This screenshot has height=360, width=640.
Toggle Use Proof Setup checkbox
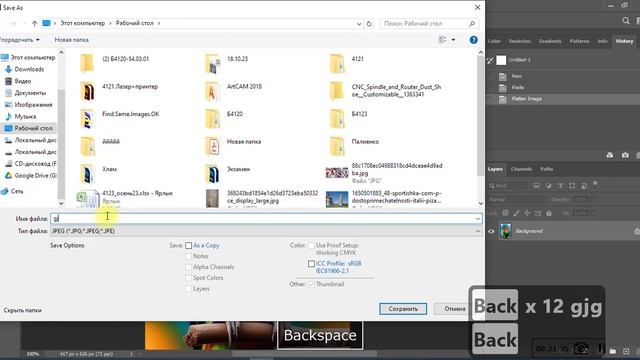(x=311, y=246)
